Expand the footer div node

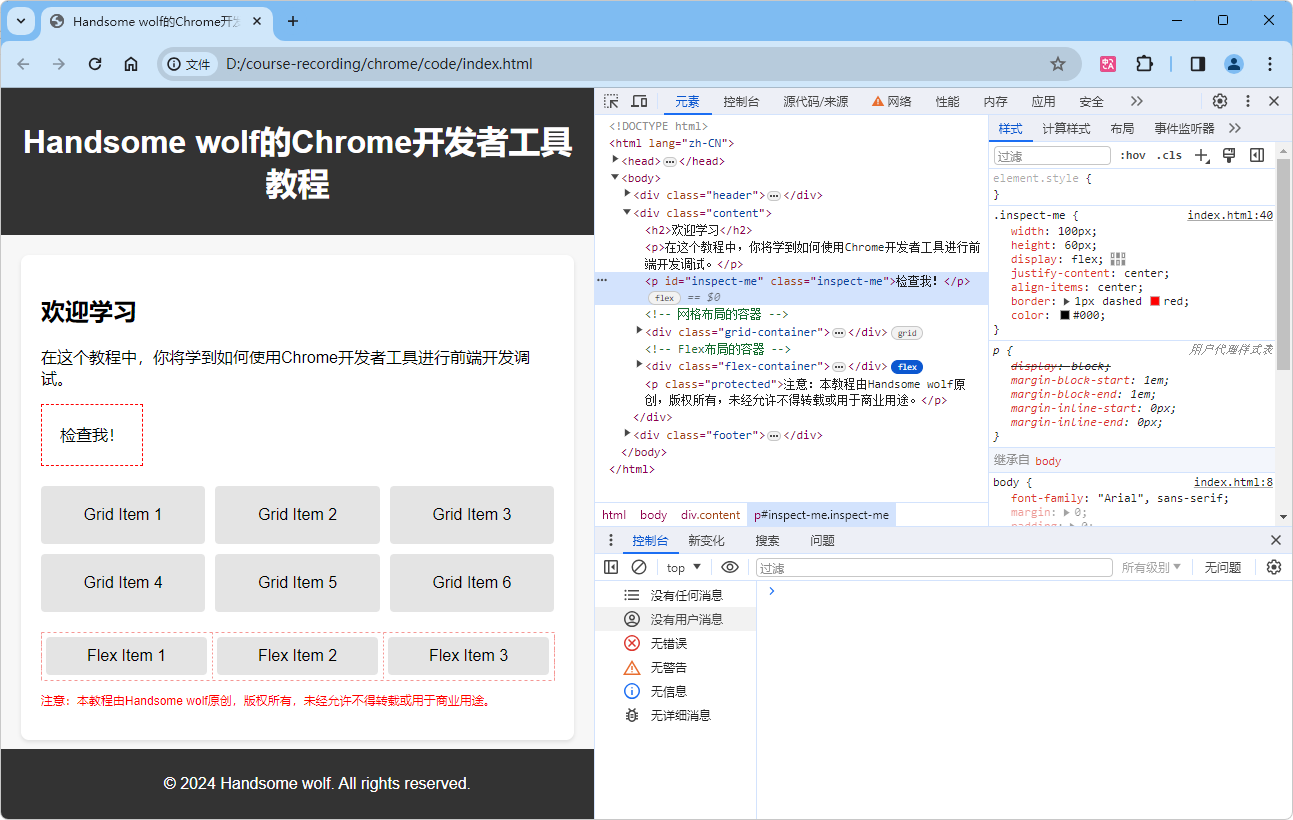628,434
